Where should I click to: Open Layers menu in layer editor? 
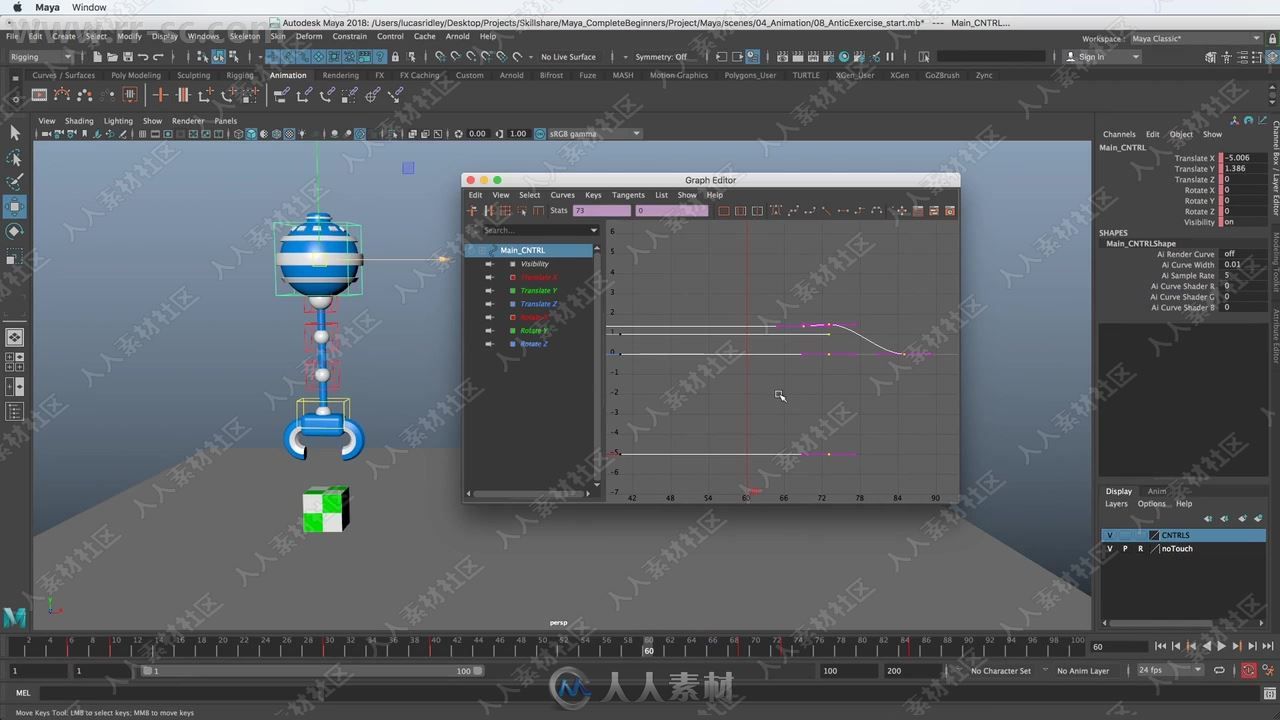1116,504
